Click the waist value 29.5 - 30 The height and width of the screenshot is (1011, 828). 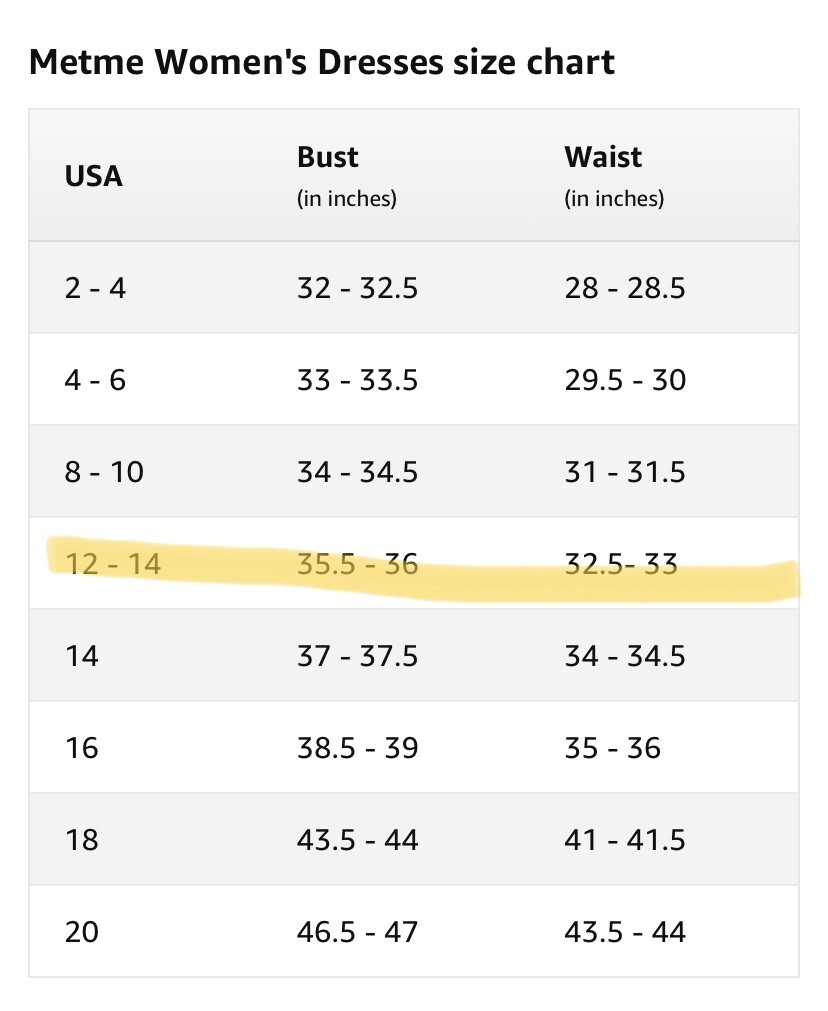(x=625, y=380)
